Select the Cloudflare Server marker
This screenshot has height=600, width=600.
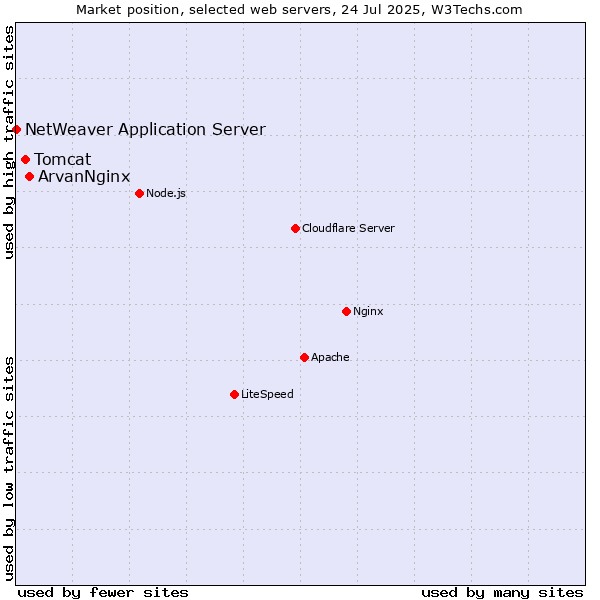[295, 228]
